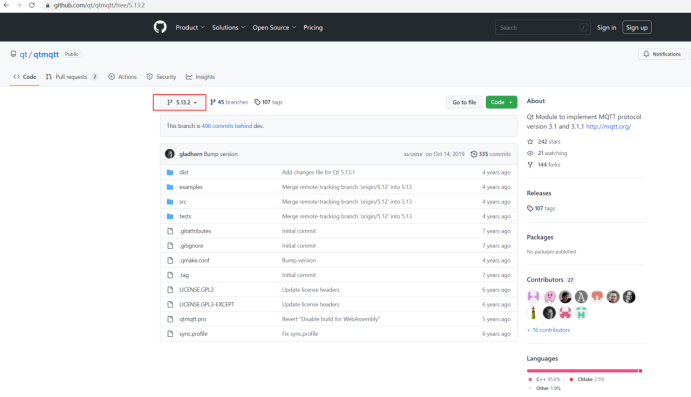Image resolution: width=691 pixels, height=397 pixels.
Task: Reload the page with refresh icon
Action: click(32, 5)
